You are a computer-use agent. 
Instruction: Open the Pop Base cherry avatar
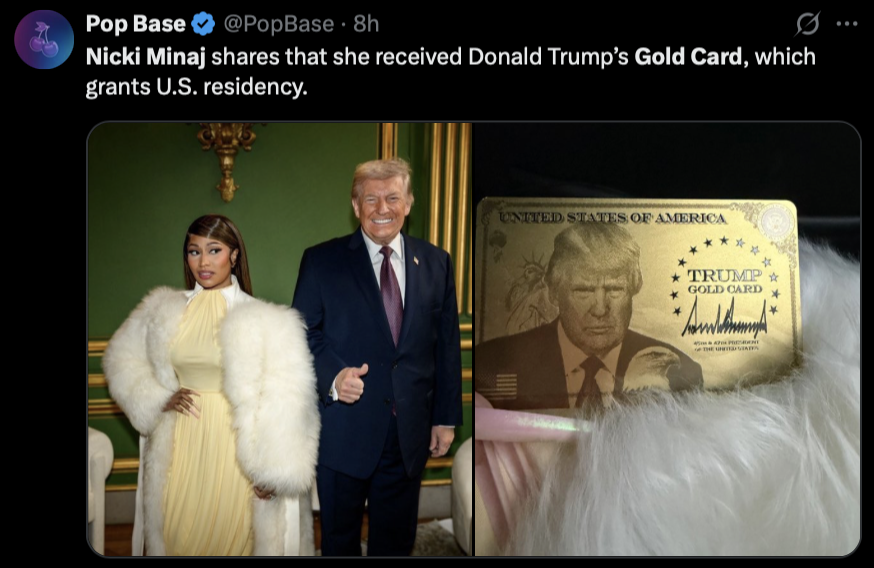point(43,40)
